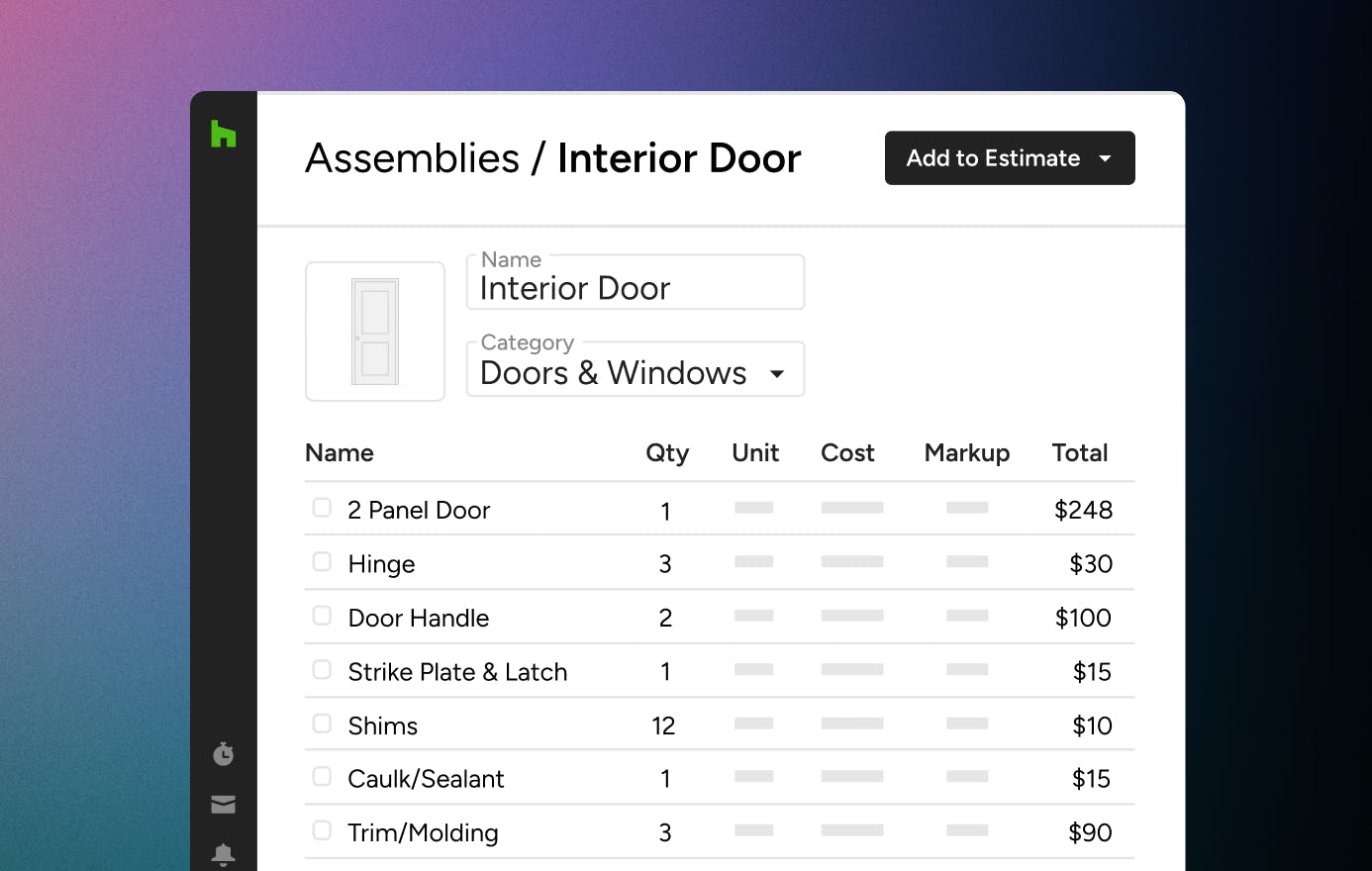Select the Hinge row checkbox

[322, 562]
